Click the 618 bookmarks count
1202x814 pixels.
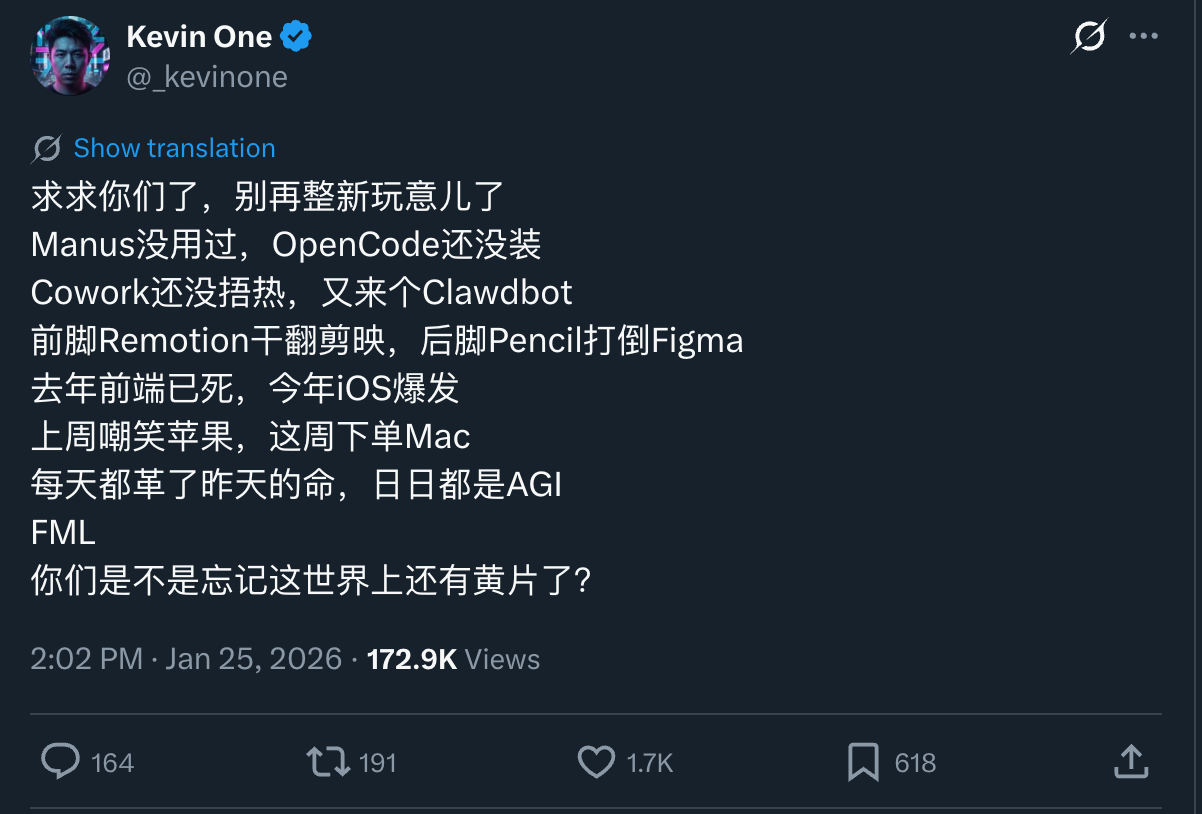pyautogui.click(x=915, y=763)
